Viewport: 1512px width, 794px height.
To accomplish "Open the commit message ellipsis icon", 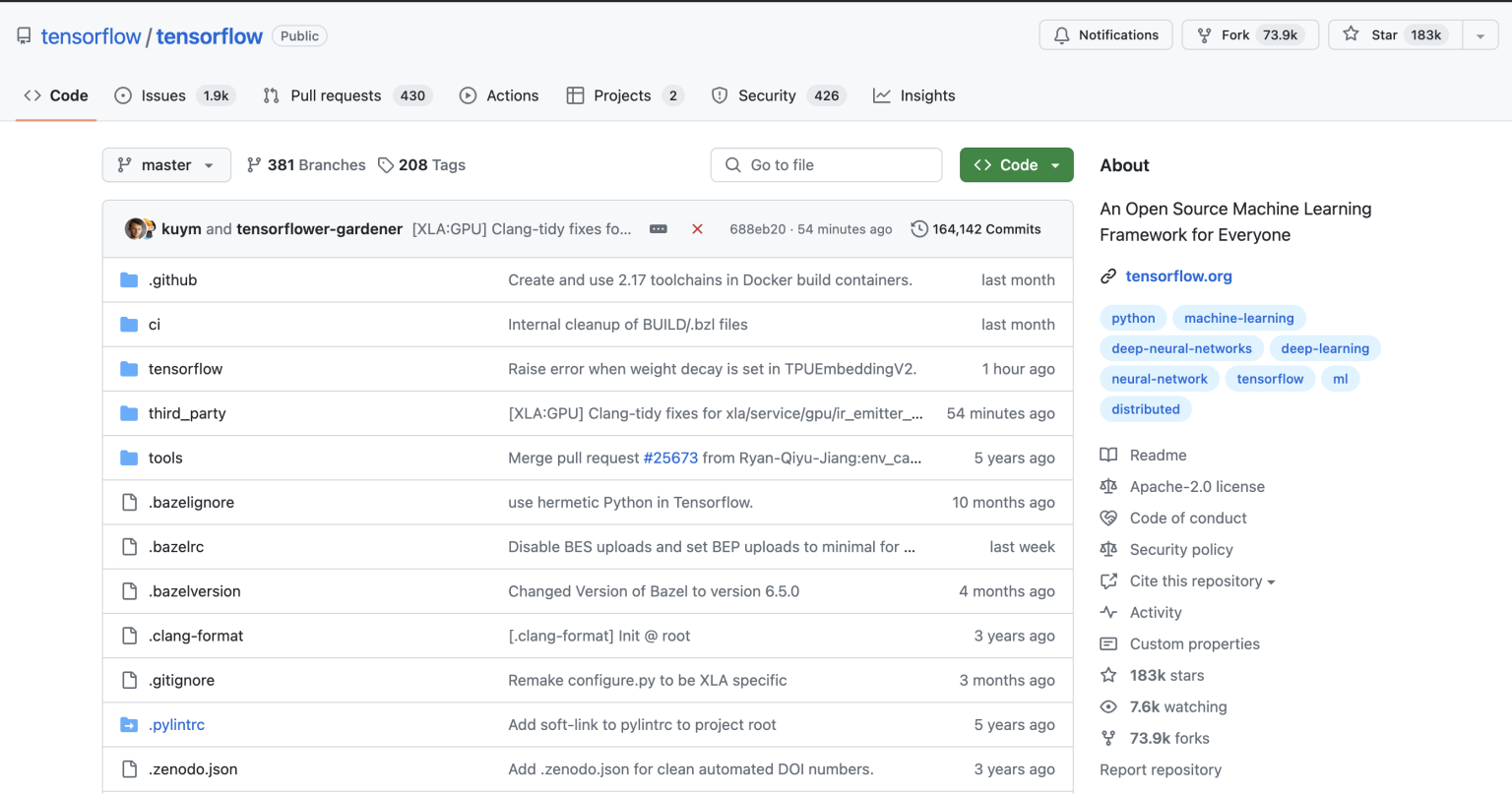I will point(658,227).
